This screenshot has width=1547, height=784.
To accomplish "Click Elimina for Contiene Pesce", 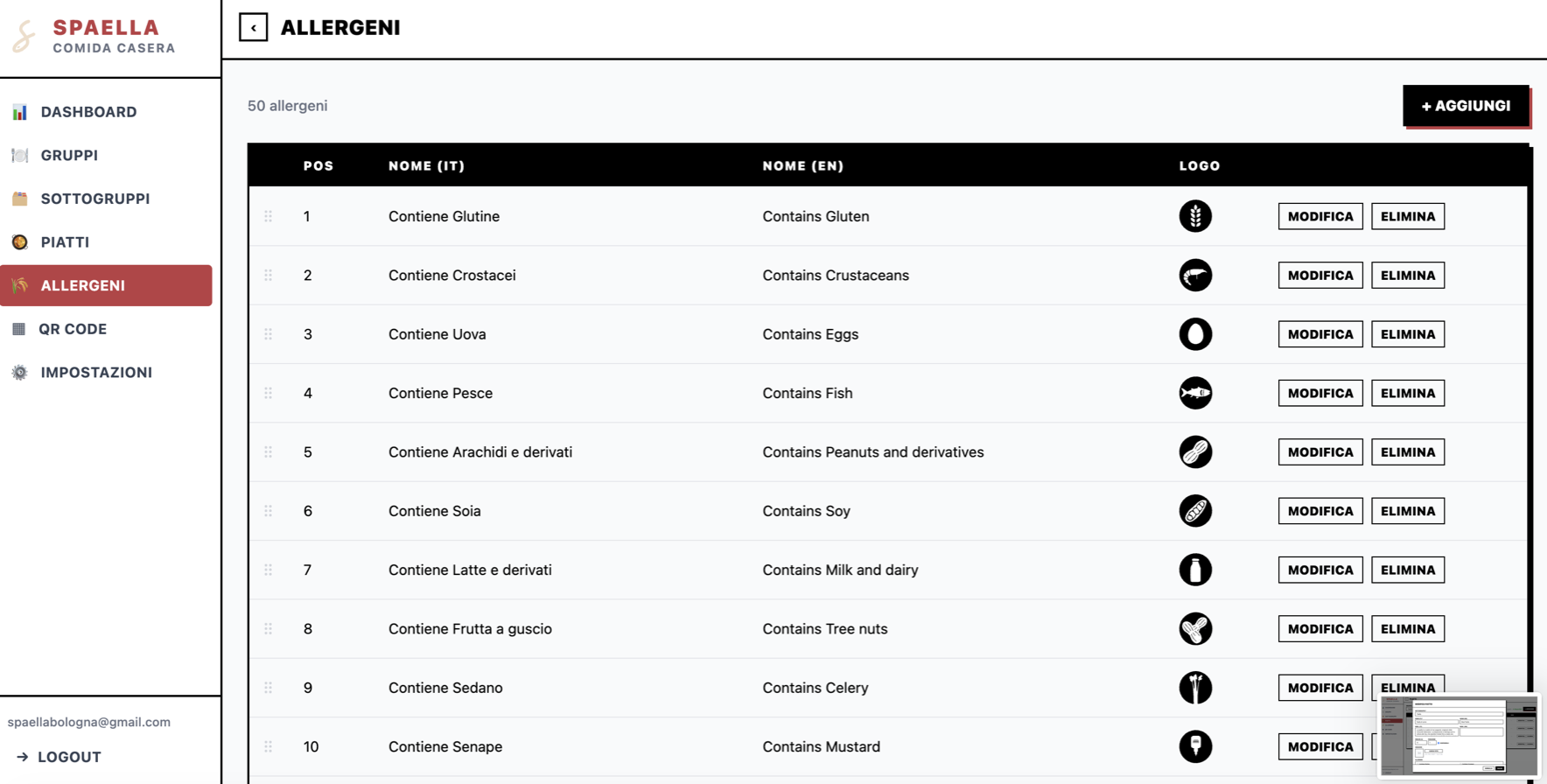I will point(1408,393).
